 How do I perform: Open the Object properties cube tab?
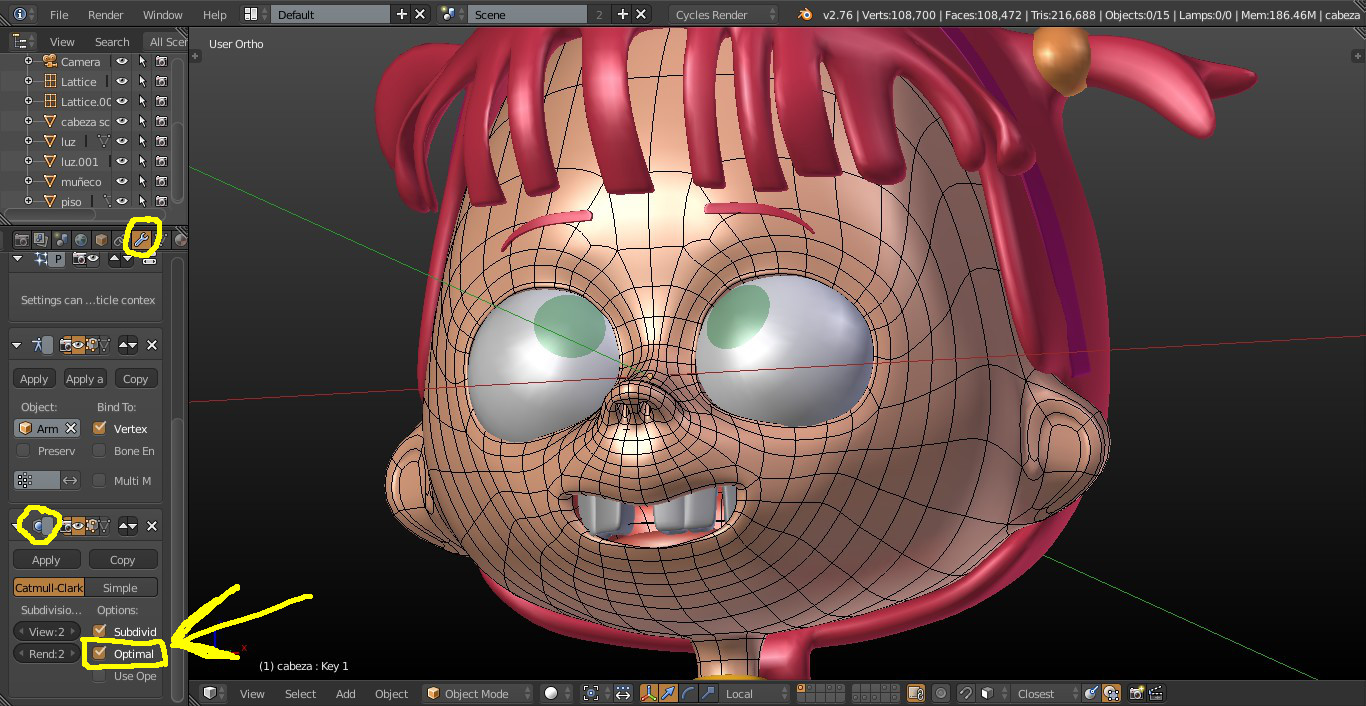[101, 240]
